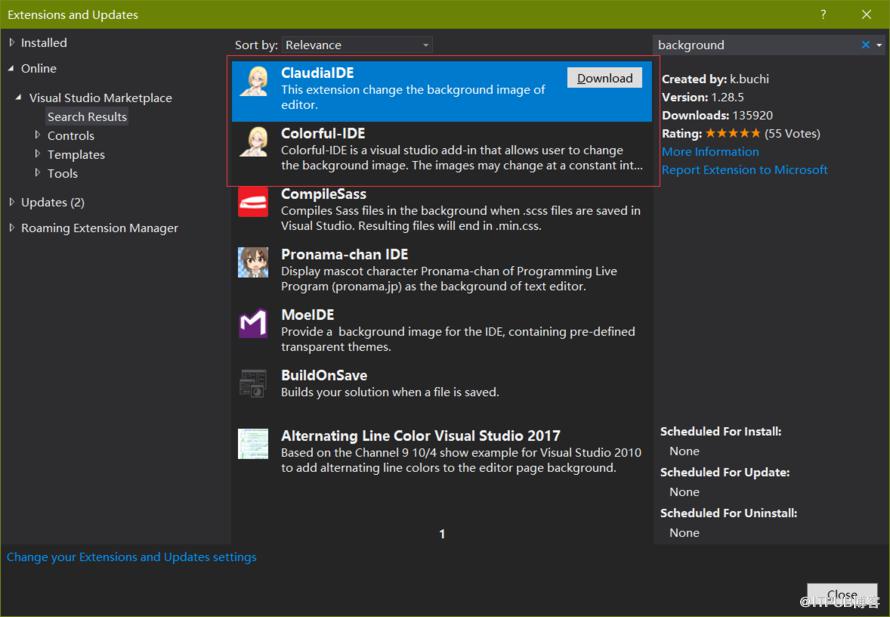Click inside the background search field
The width and height of the screenshot is (890, 617).
coord(755,45)
